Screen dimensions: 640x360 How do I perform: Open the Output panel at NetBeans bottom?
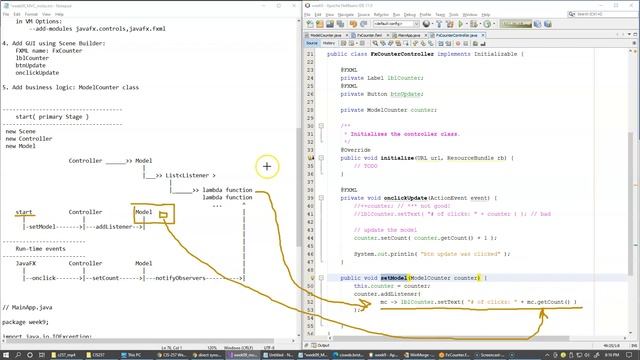pyautogui.click(x=320, y=346)
